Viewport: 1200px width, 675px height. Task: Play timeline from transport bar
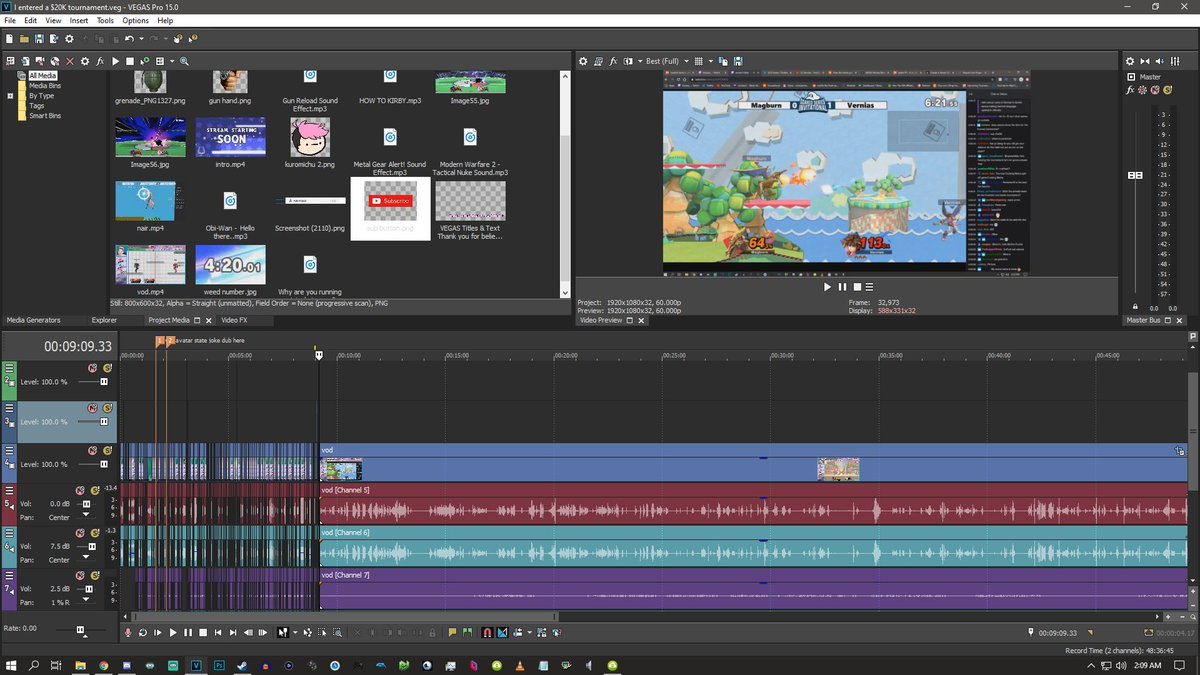point(173,632)
